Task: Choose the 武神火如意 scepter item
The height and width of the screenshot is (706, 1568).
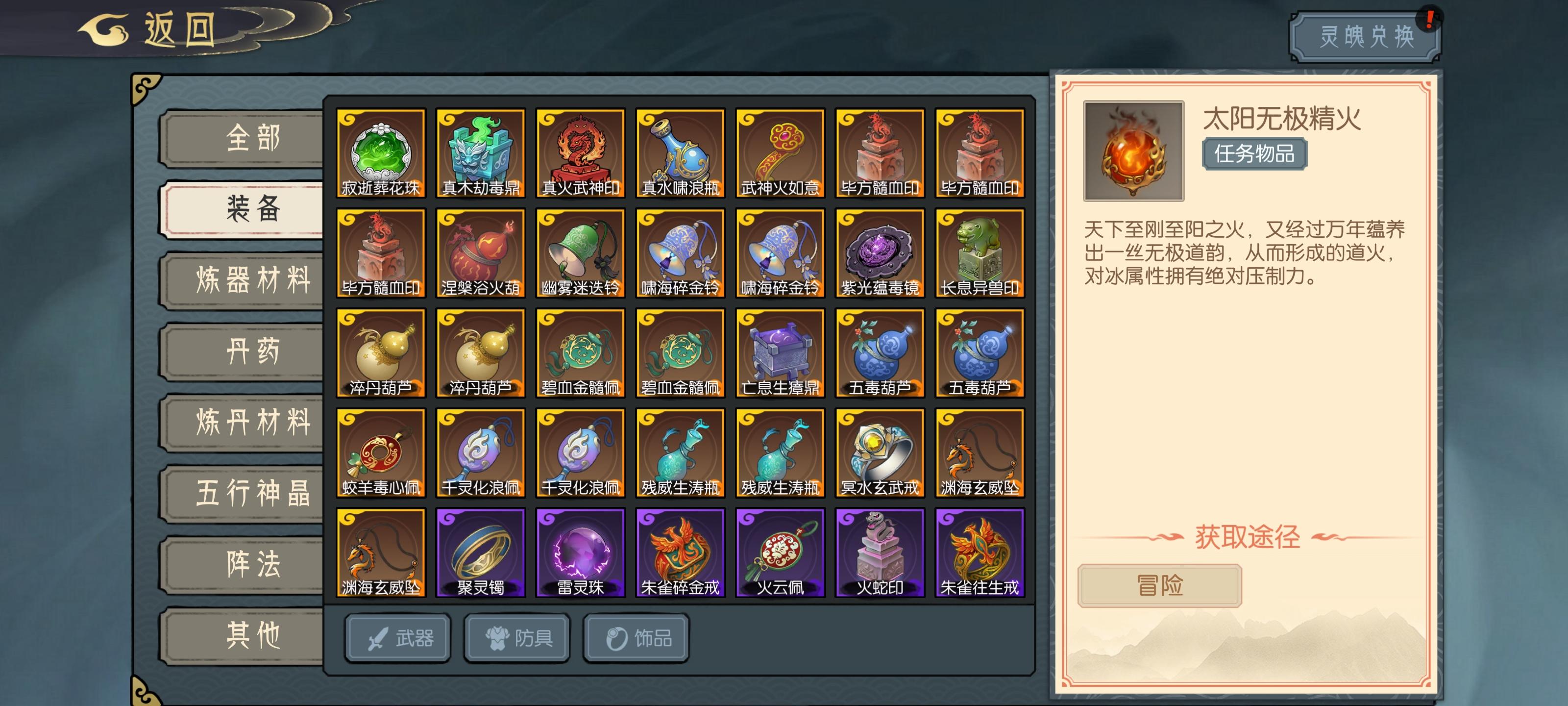Action: pos(780,153)
